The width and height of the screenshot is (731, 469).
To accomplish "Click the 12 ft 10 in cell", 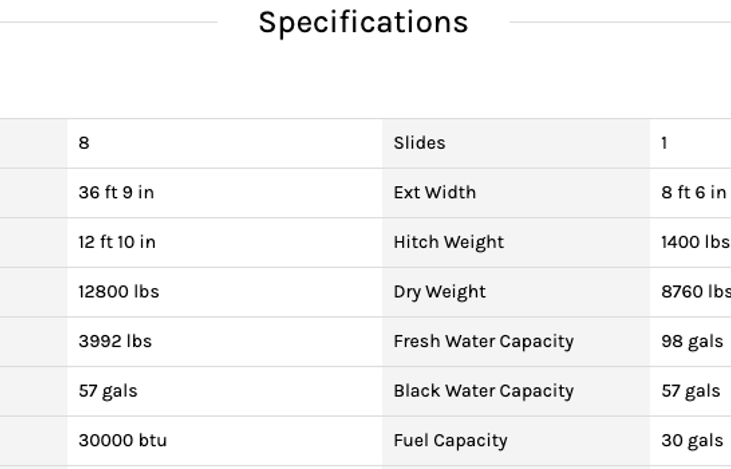I will (x=117, y=242).
